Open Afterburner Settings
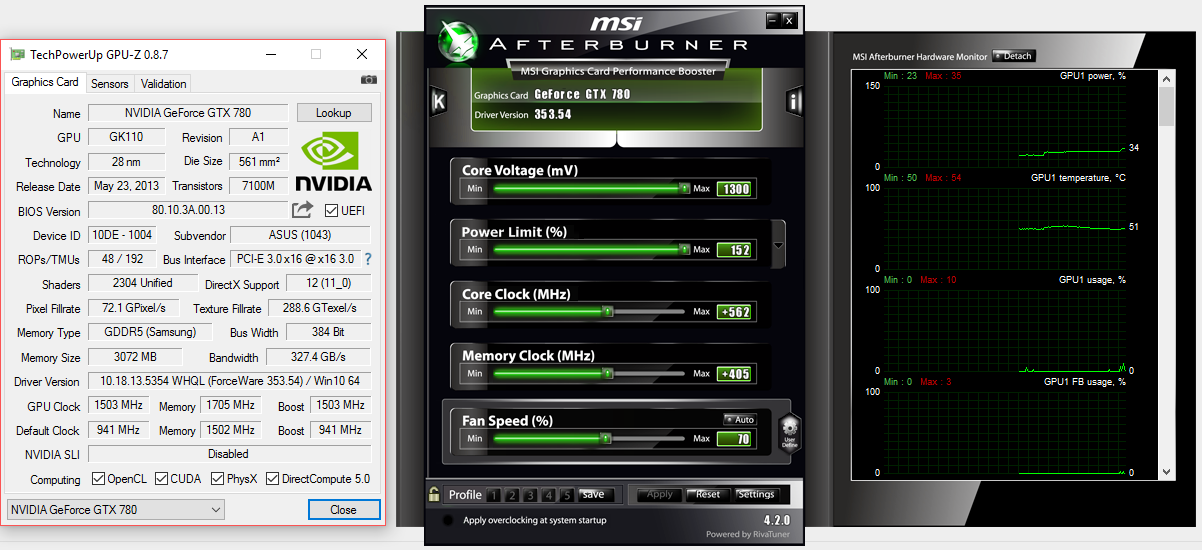1202x550 pixels. (756, 494)
